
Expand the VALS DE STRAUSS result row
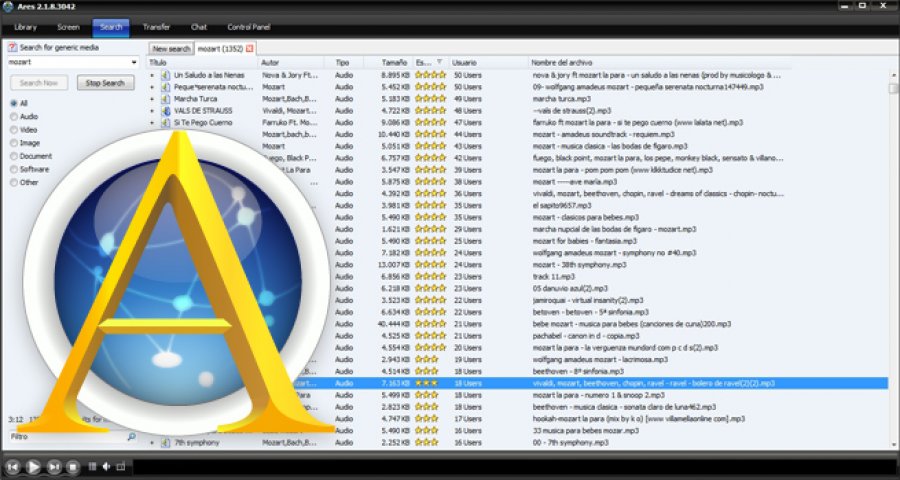(x=152, y=111)
